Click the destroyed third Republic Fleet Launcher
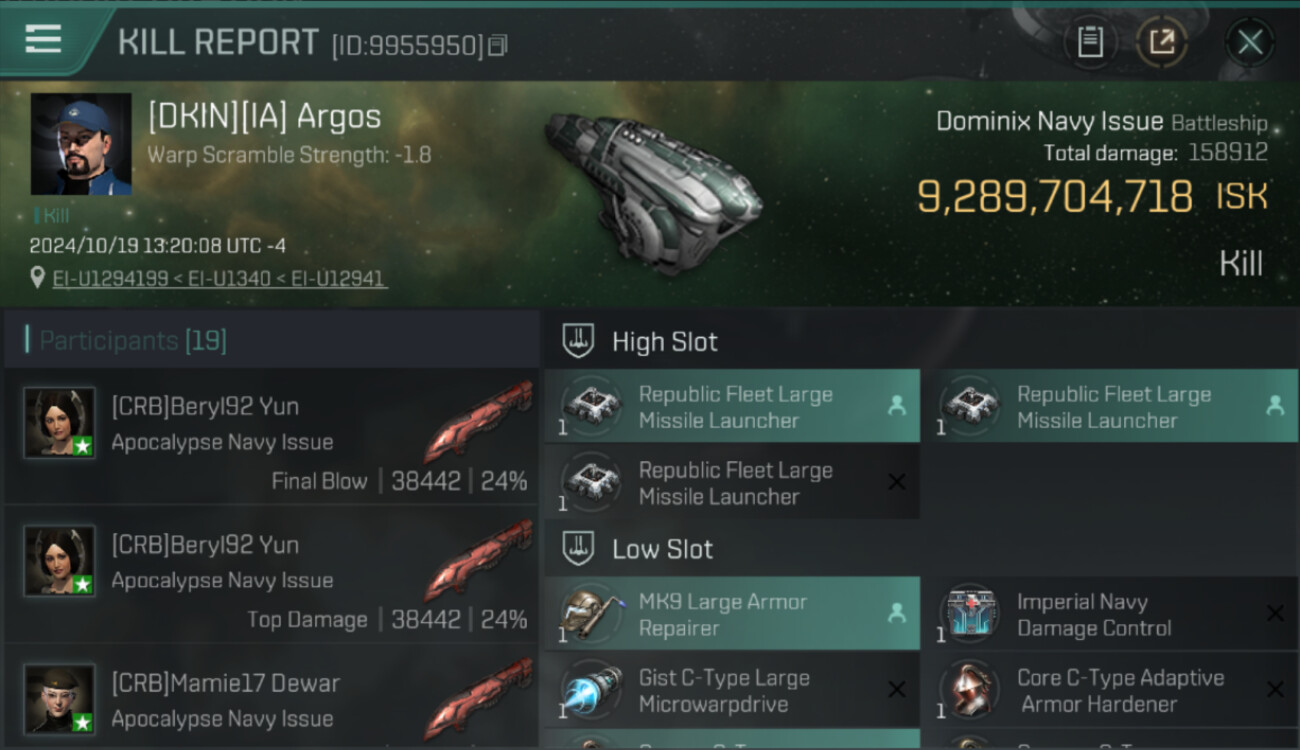 pos(732,482)
